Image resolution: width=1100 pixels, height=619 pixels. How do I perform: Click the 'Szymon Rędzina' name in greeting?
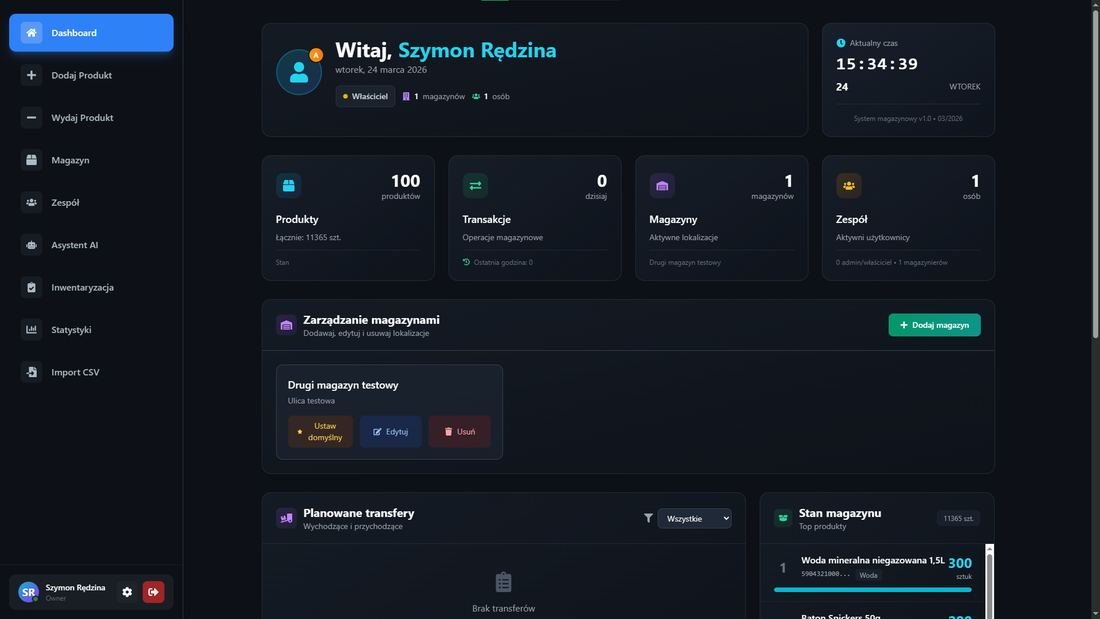click(x=477, y=50)
